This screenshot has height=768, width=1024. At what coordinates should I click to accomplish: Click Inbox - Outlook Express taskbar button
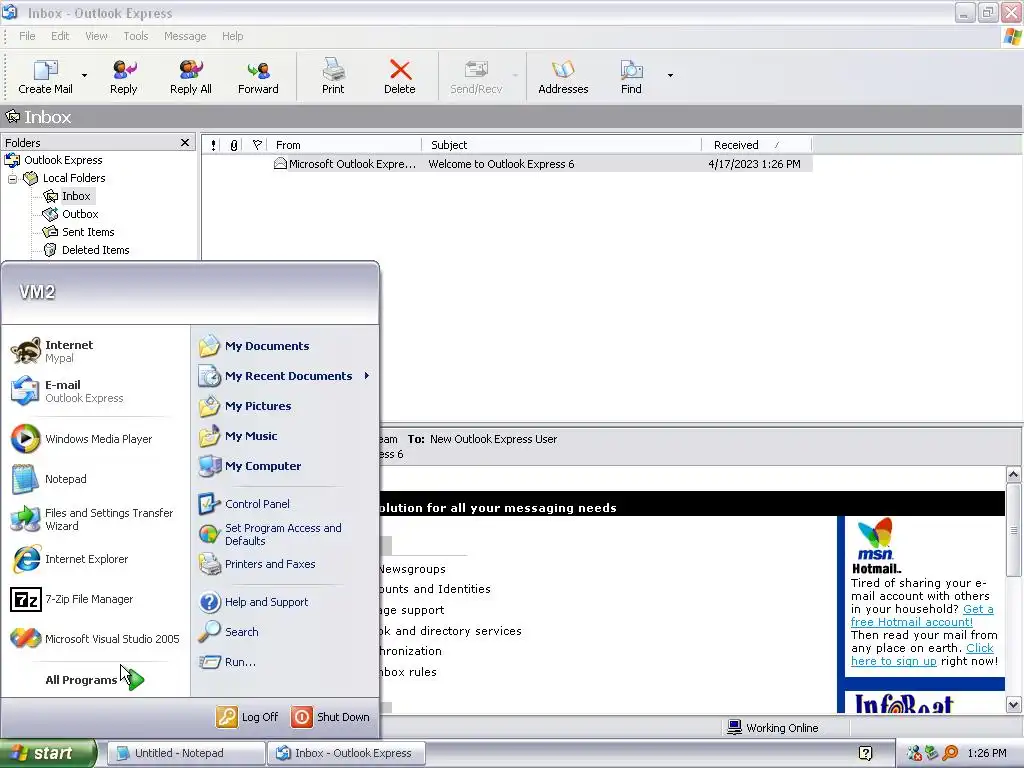[347, 753]
